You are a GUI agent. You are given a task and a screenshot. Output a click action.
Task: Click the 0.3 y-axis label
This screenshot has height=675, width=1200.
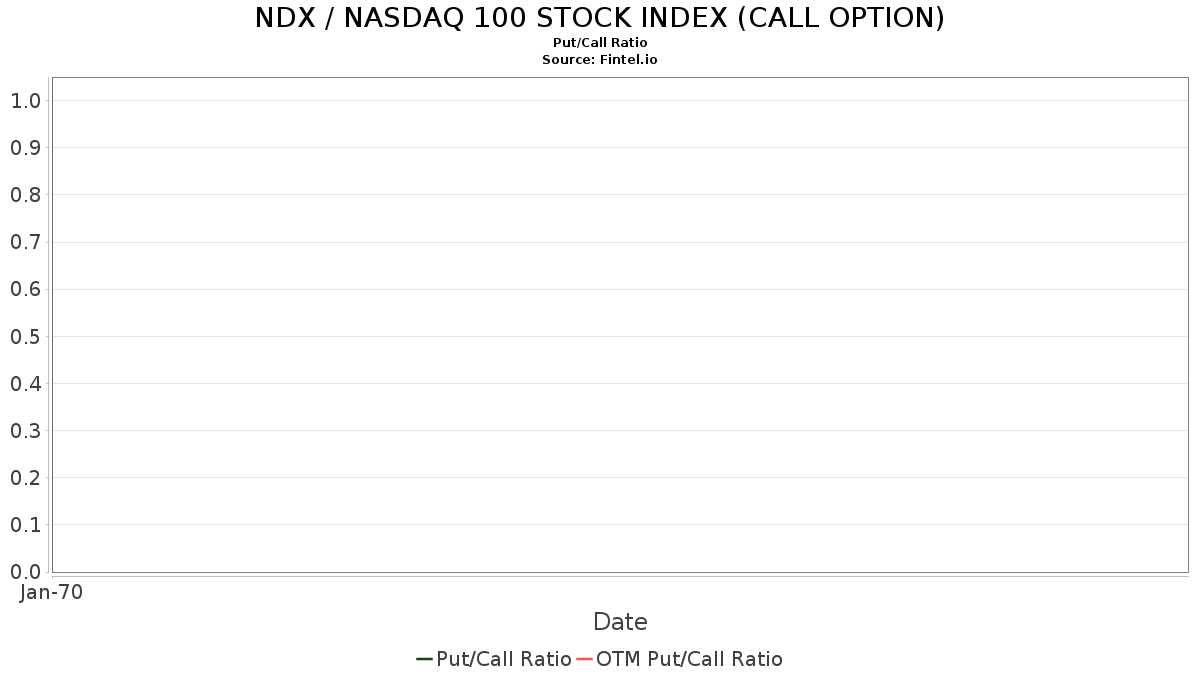point(25,430)
